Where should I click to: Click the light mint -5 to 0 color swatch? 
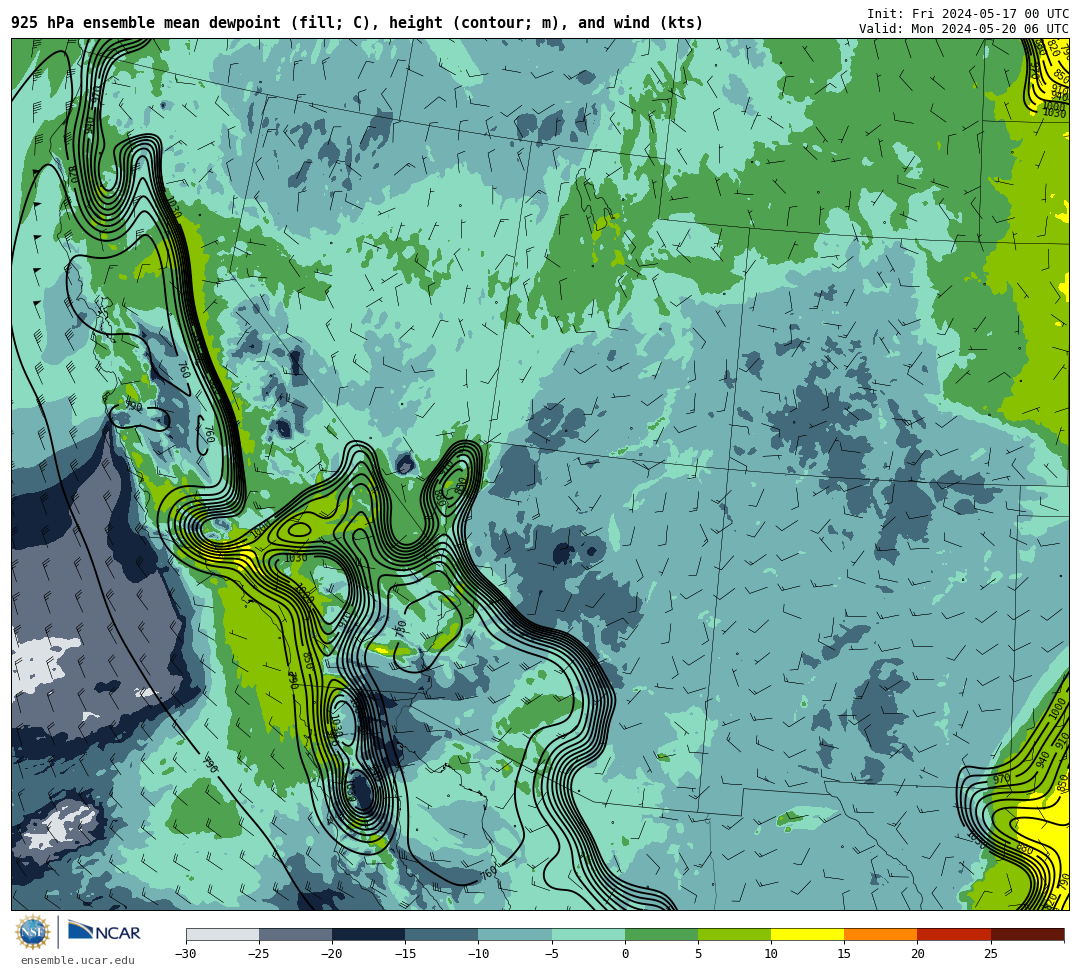[x=588, y=934]
